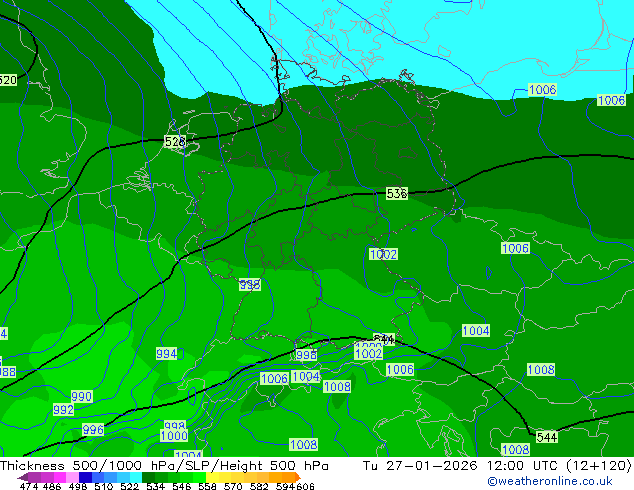Click the '992' pressure label
Viewport: 634px width, 490px height.
(x=63, y=410)
